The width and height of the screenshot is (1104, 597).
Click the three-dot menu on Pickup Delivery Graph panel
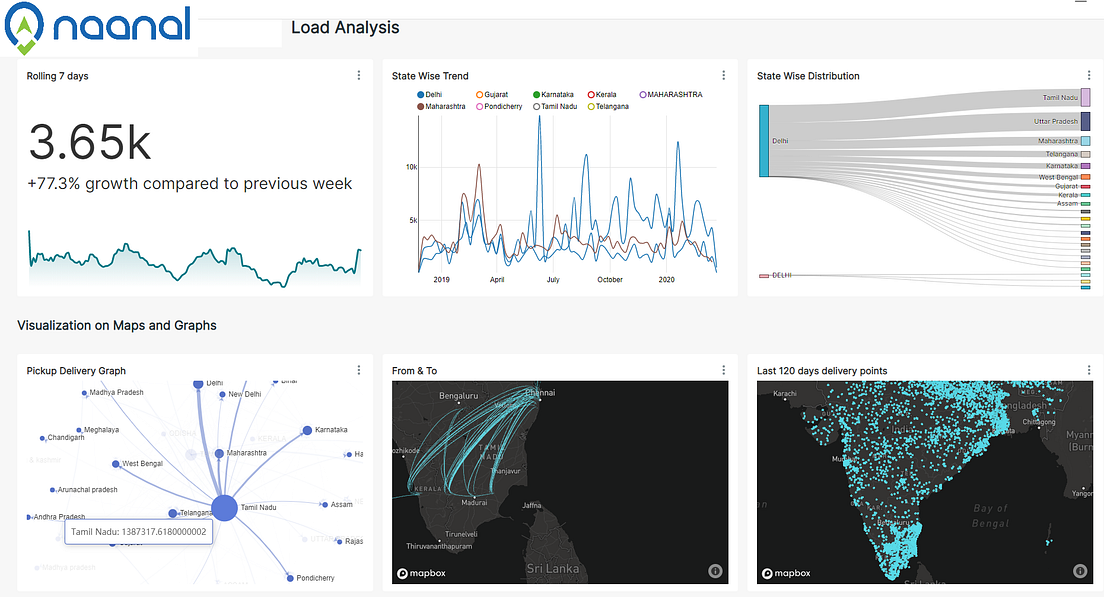click(x=358, y=370)
